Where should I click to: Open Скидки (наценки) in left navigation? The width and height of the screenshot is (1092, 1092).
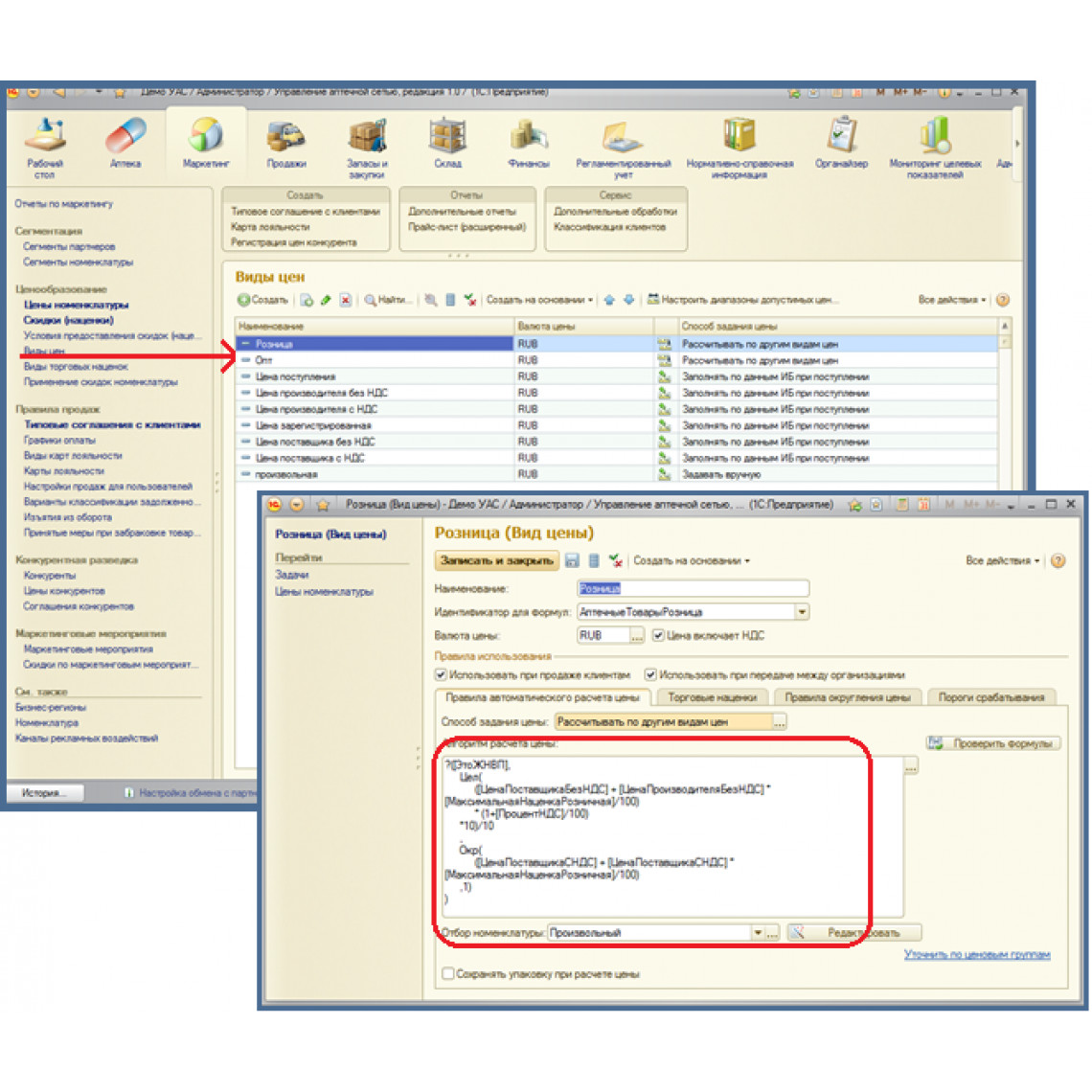tap(68, 320)
